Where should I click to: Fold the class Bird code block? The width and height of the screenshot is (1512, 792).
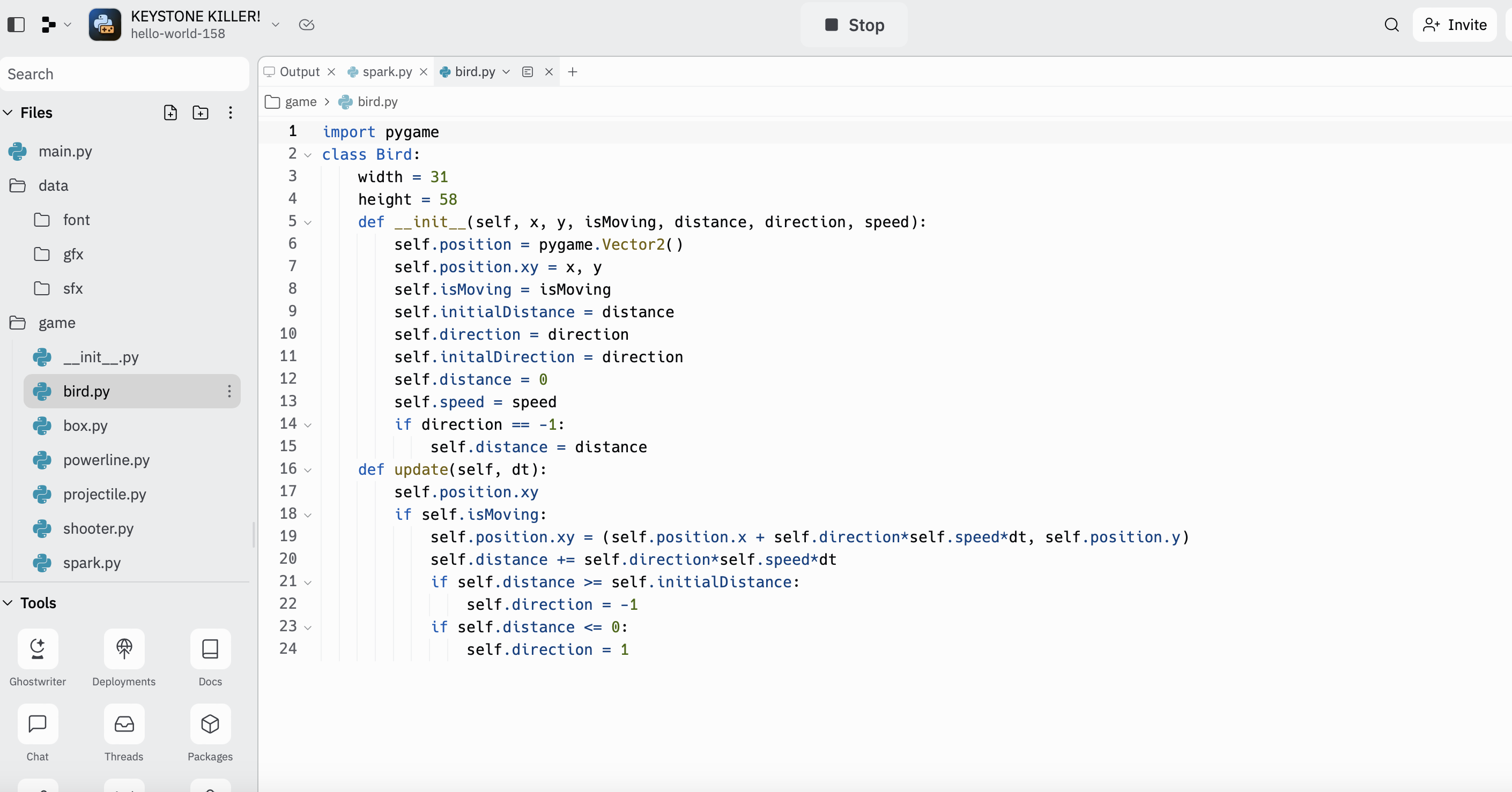[x=308, y=155]
